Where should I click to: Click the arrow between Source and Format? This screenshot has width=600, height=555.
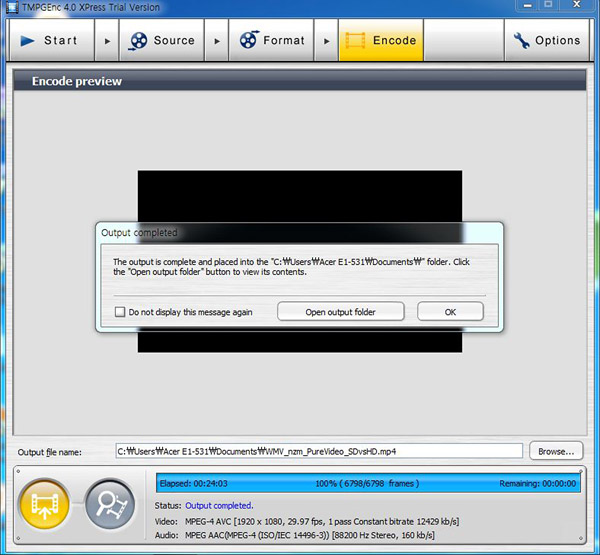(217, 41)
